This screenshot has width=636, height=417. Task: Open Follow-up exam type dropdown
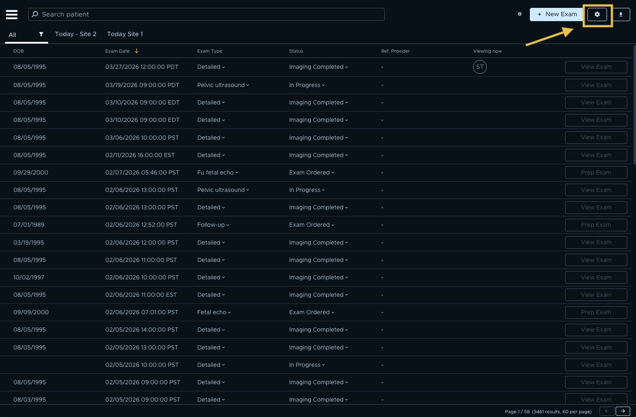tap(213, 225)
